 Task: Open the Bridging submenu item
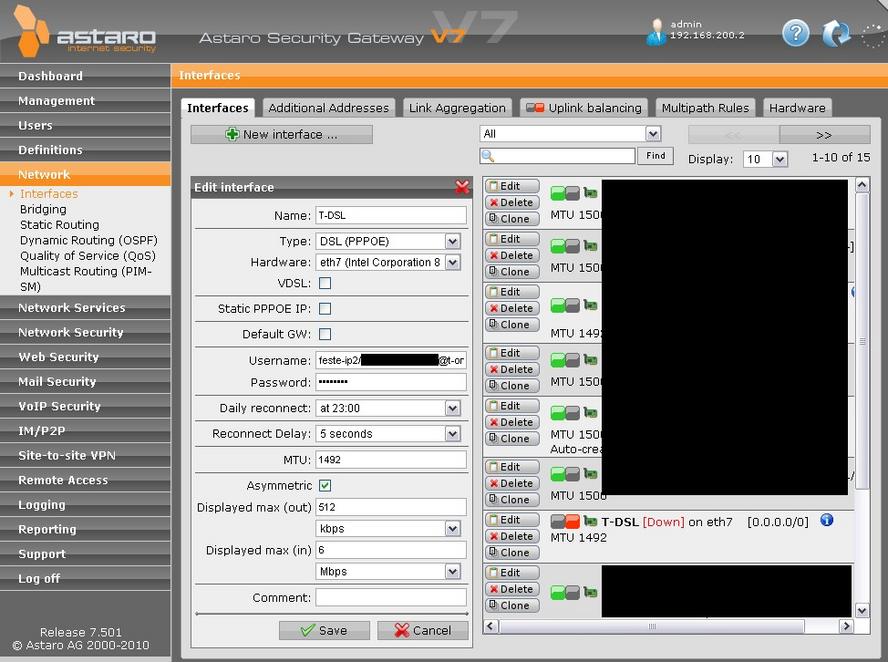coord(43,210)
